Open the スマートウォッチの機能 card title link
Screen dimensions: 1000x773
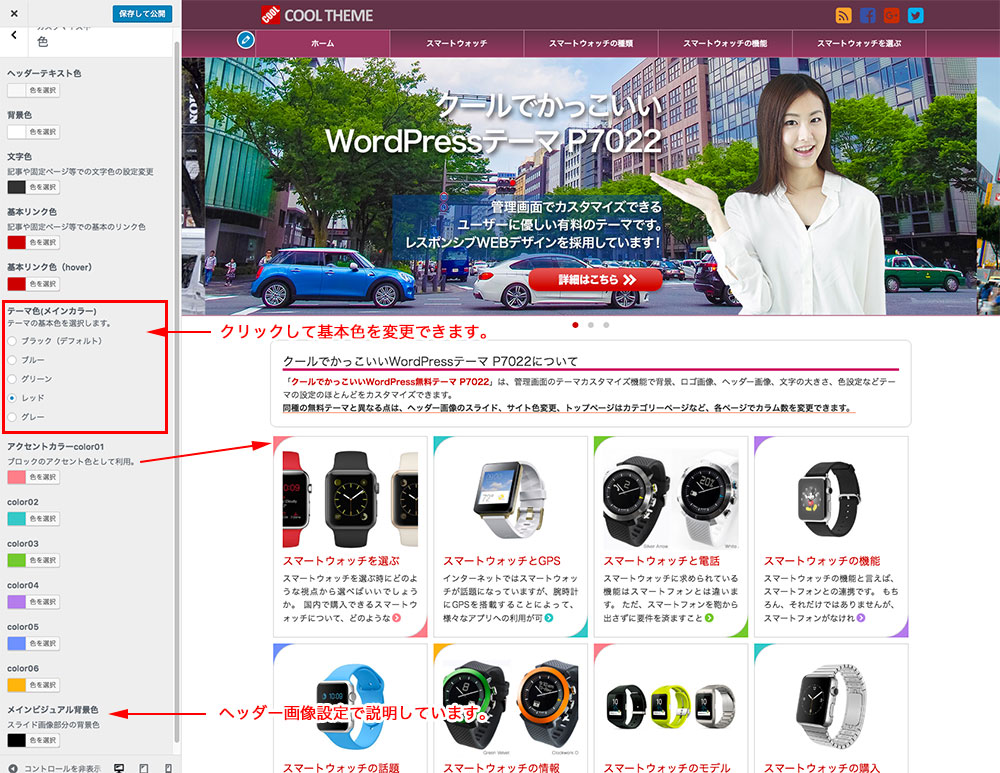tap(822, 561)
